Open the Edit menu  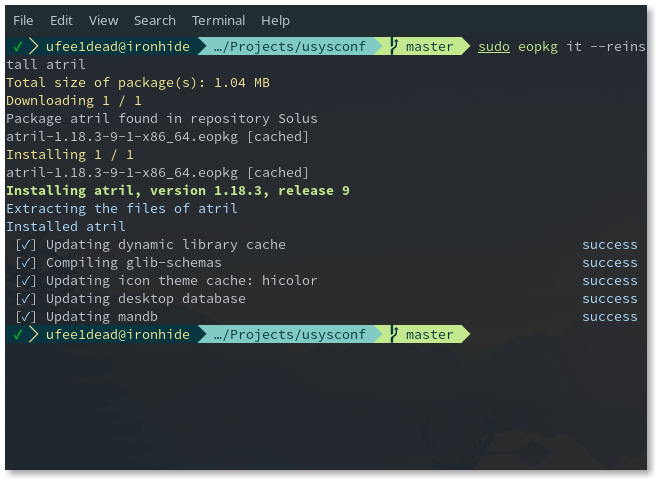[61, 20]
